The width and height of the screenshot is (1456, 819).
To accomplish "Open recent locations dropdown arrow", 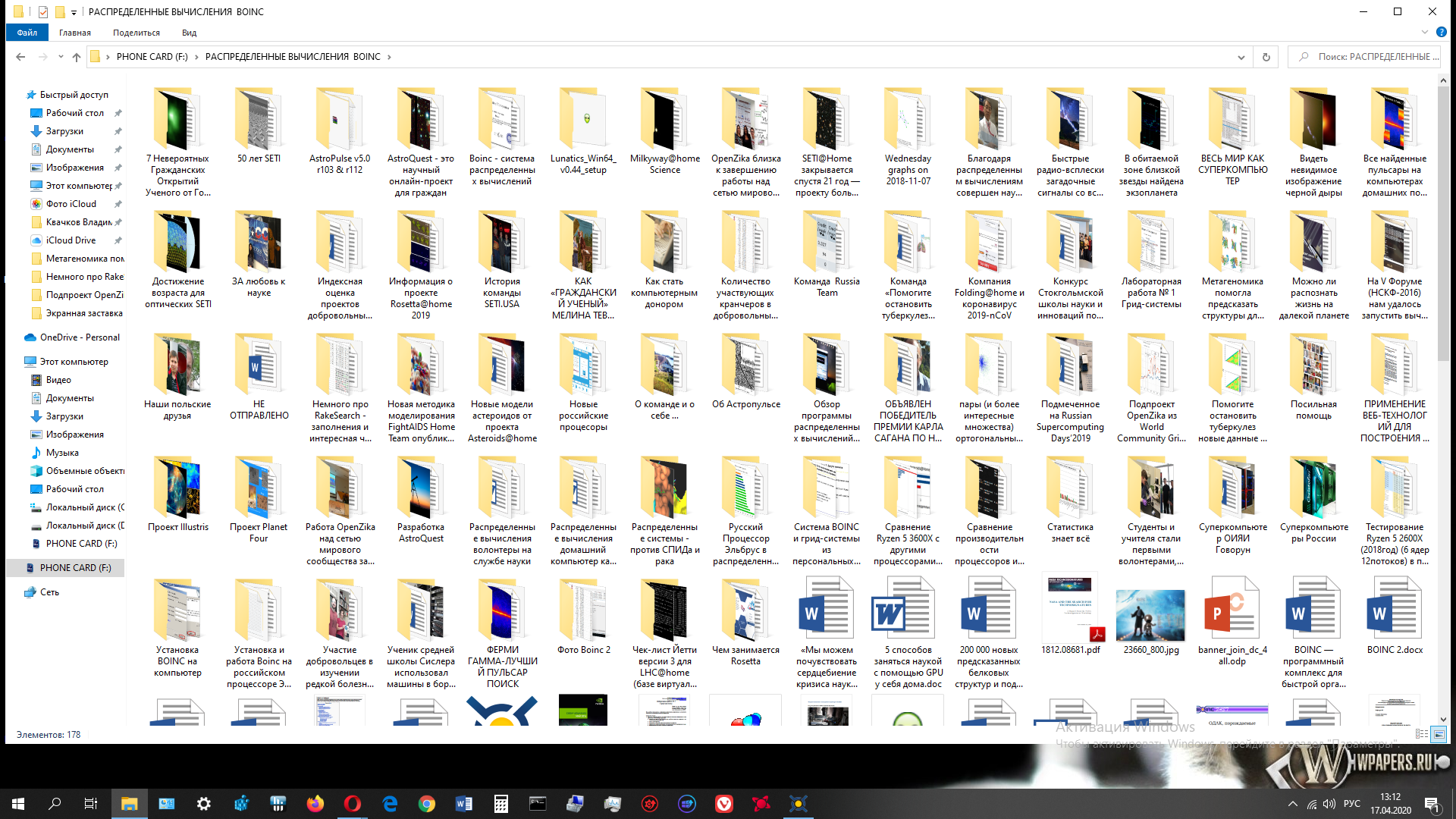I will [x=60, y=57].
